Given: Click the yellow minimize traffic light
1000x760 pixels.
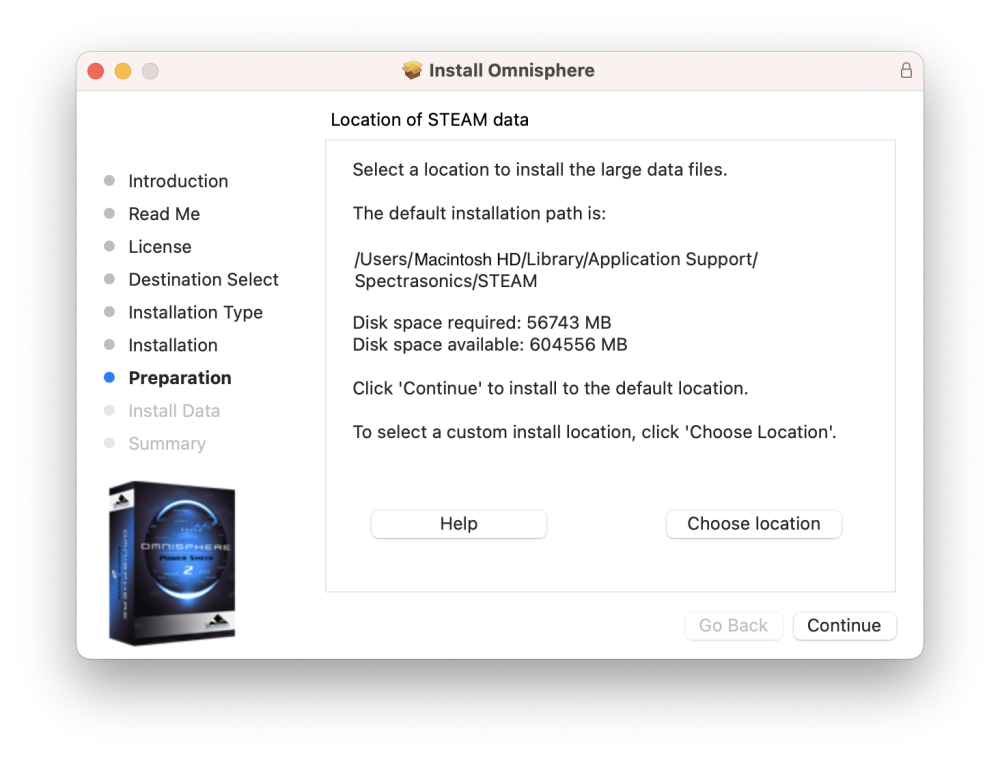Looking at the screenshot, I should click(x=122, y=71).
